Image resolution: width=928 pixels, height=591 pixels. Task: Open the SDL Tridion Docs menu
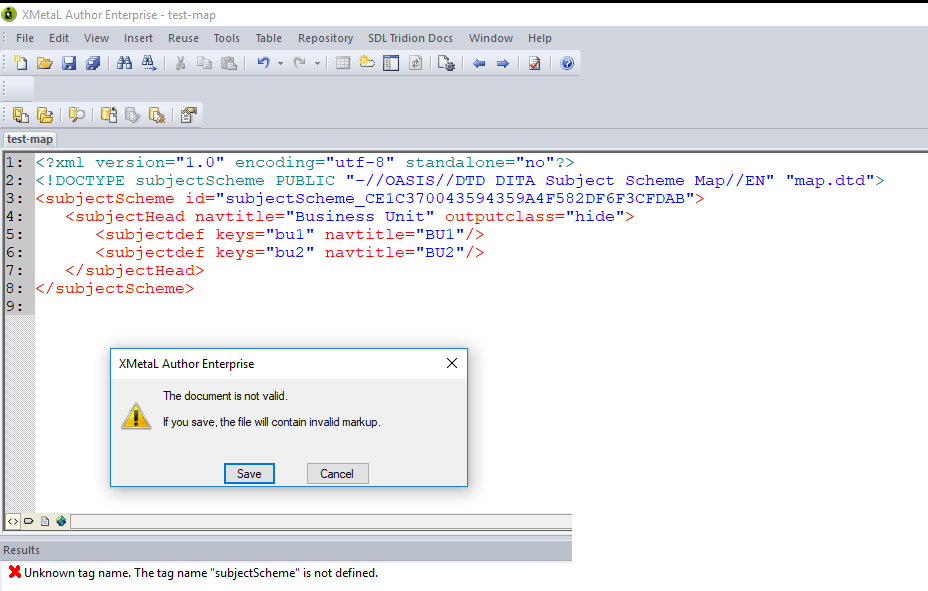[410, 38]
